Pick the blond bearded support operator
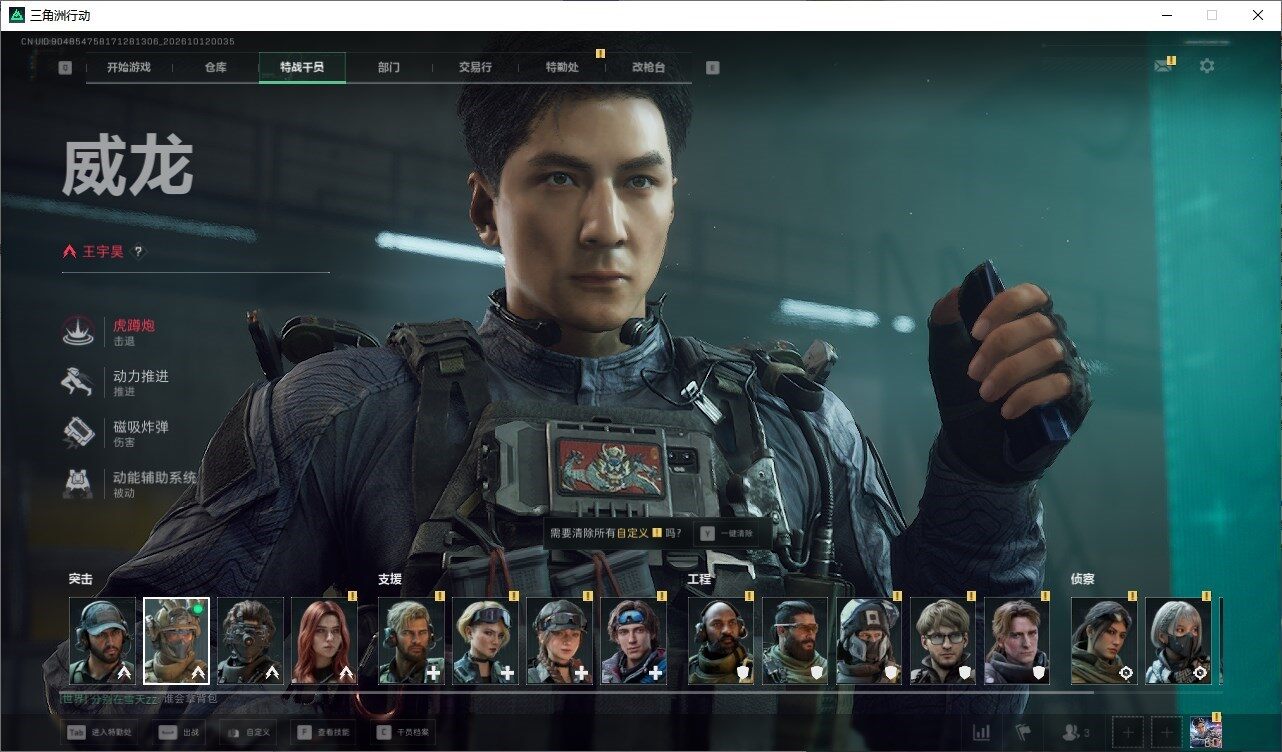 411,641
